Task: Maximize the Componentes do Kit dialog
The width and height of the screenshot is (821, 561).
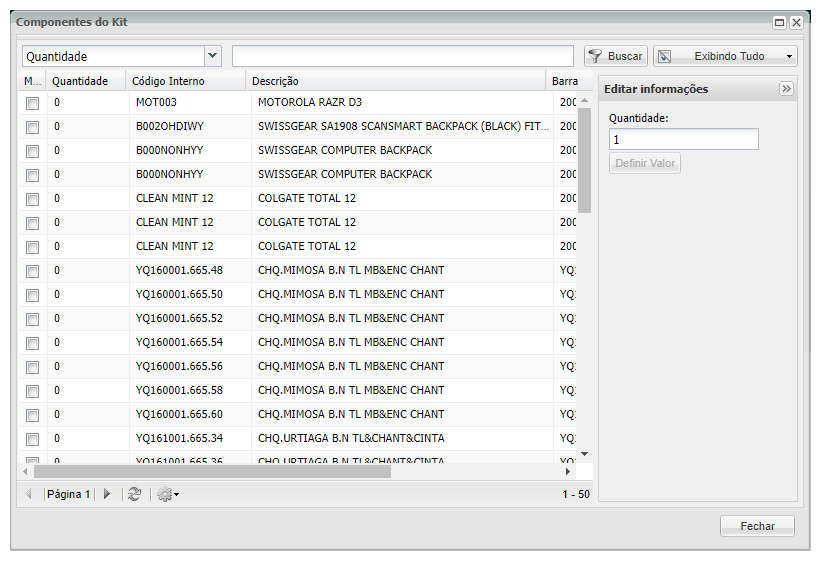Action: pyautogui.click(x=779, y=23)
